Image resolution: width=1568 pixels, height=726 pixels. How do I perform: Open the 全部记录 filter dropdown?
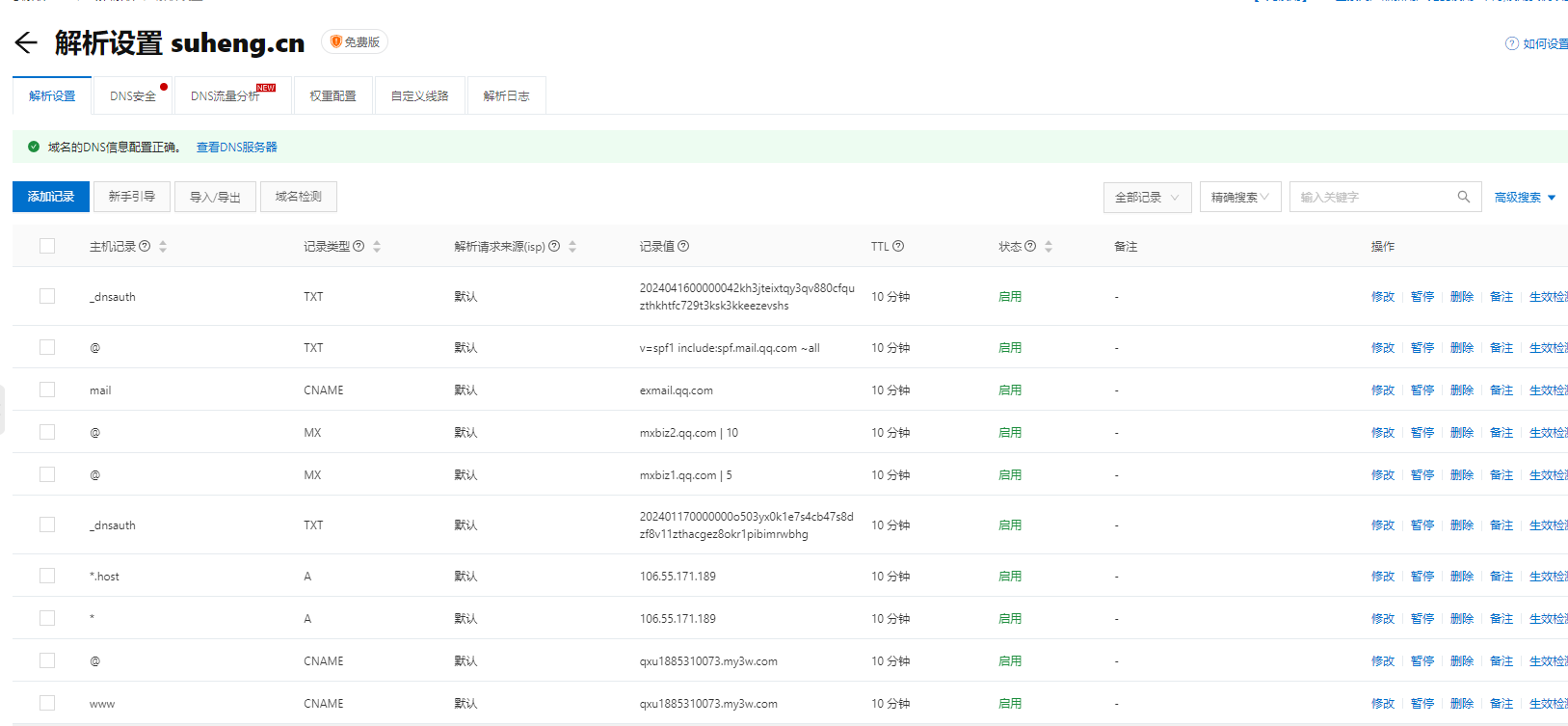[1147, 197]
